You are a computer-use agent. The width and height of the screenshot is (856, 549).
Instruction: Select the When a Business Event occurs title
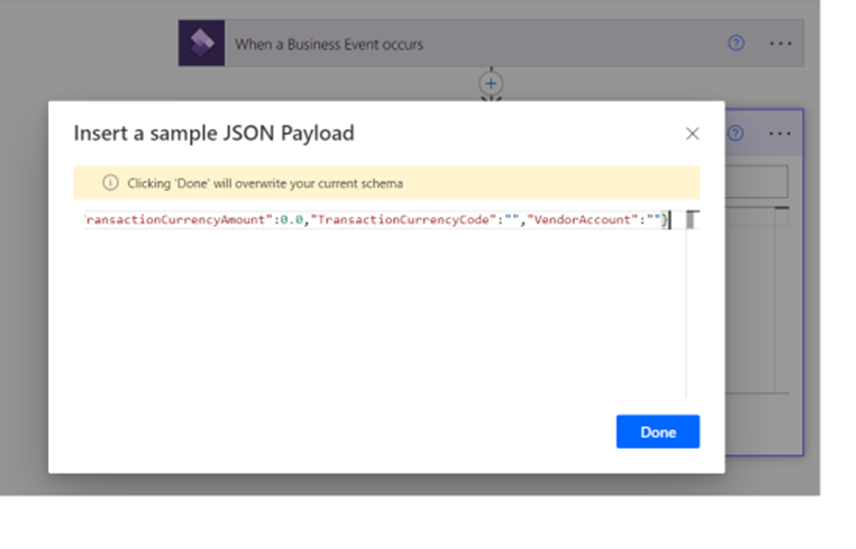tap(329, 44)
